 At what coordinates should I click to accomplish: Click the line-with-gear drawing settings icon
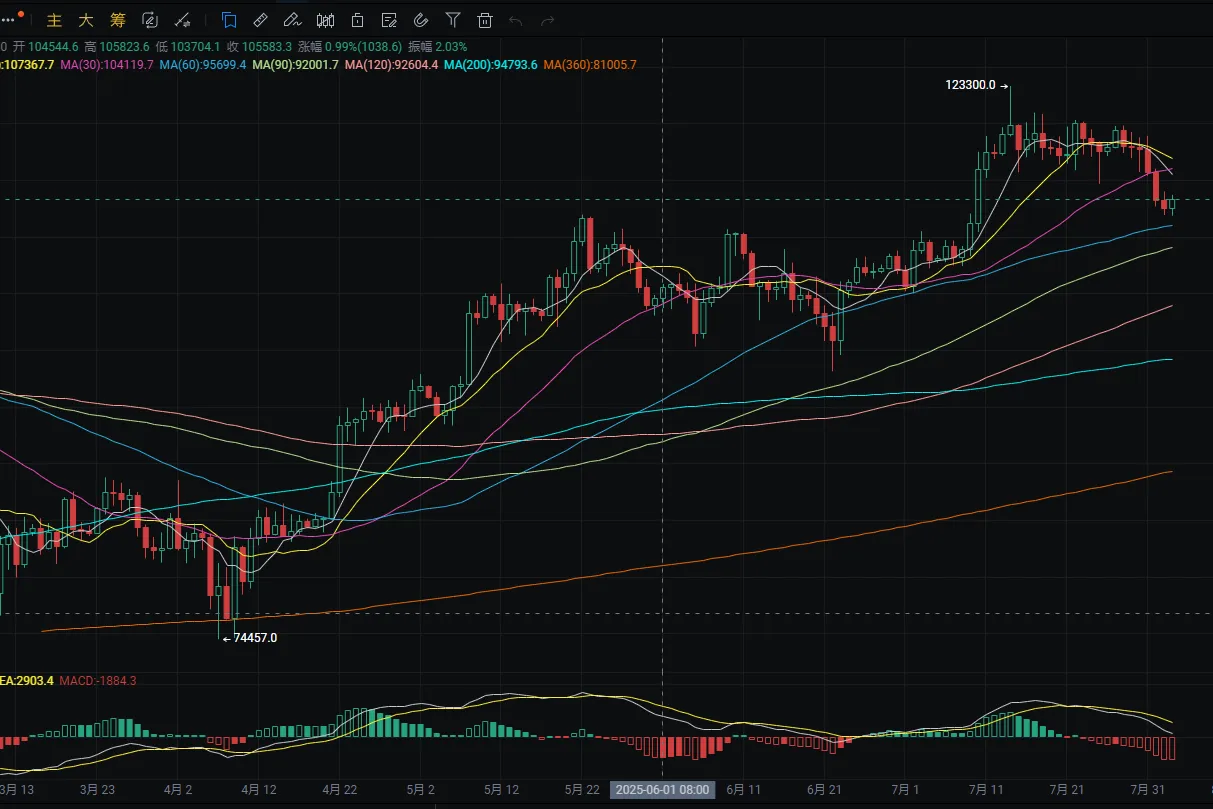coord(183,20)
